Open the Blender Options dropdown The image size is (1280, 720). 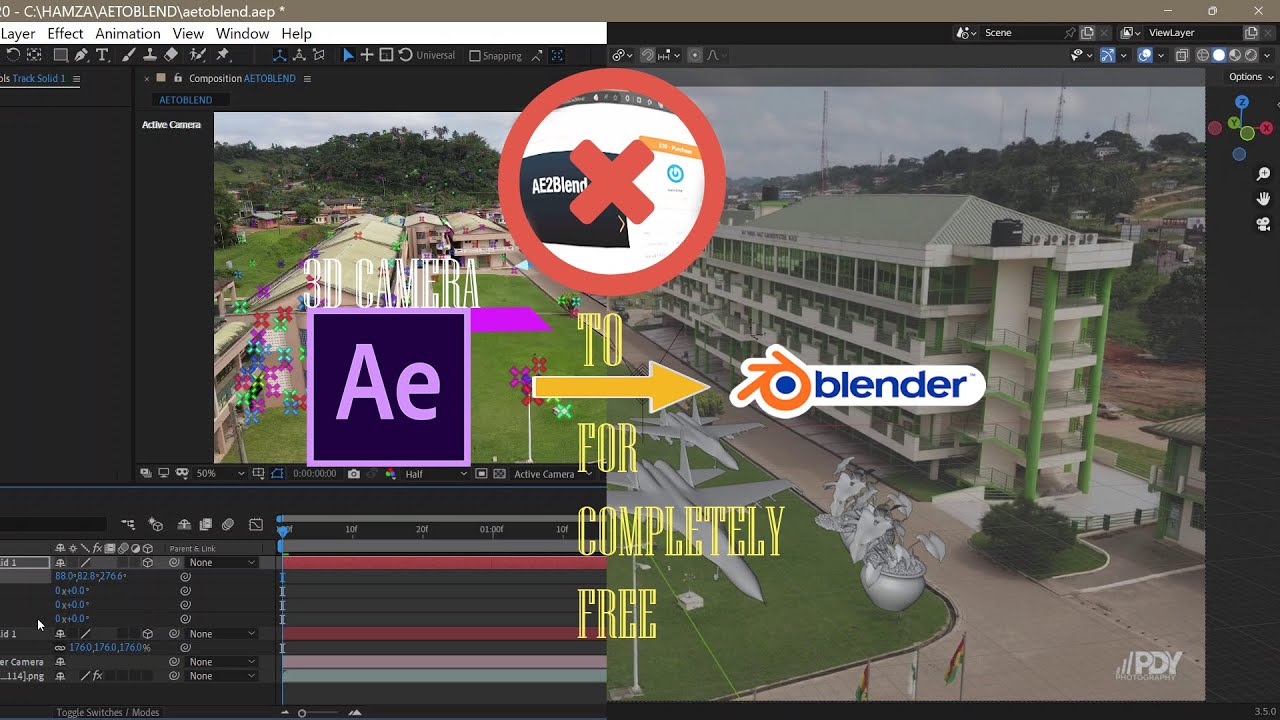click(x=1250, y=77)
